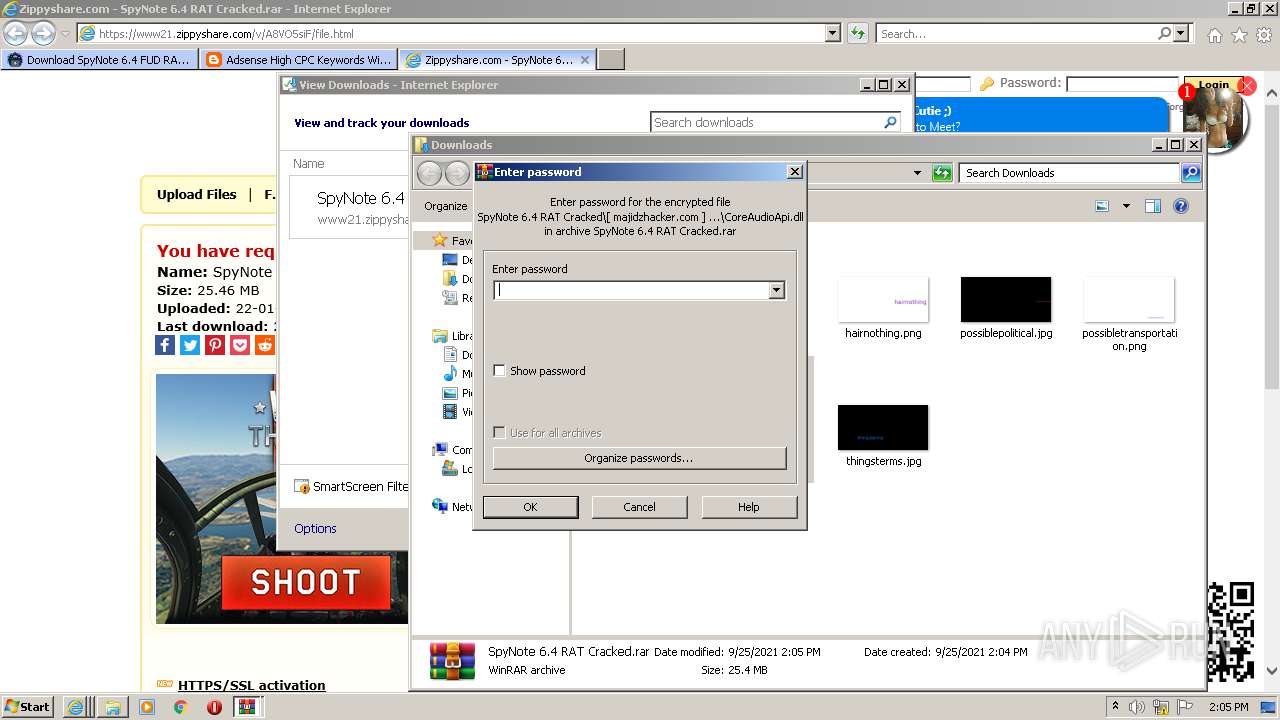
Task: Expand the Enter password dropdown arrow
Action: pyautogui.click(x=776, y=290)
